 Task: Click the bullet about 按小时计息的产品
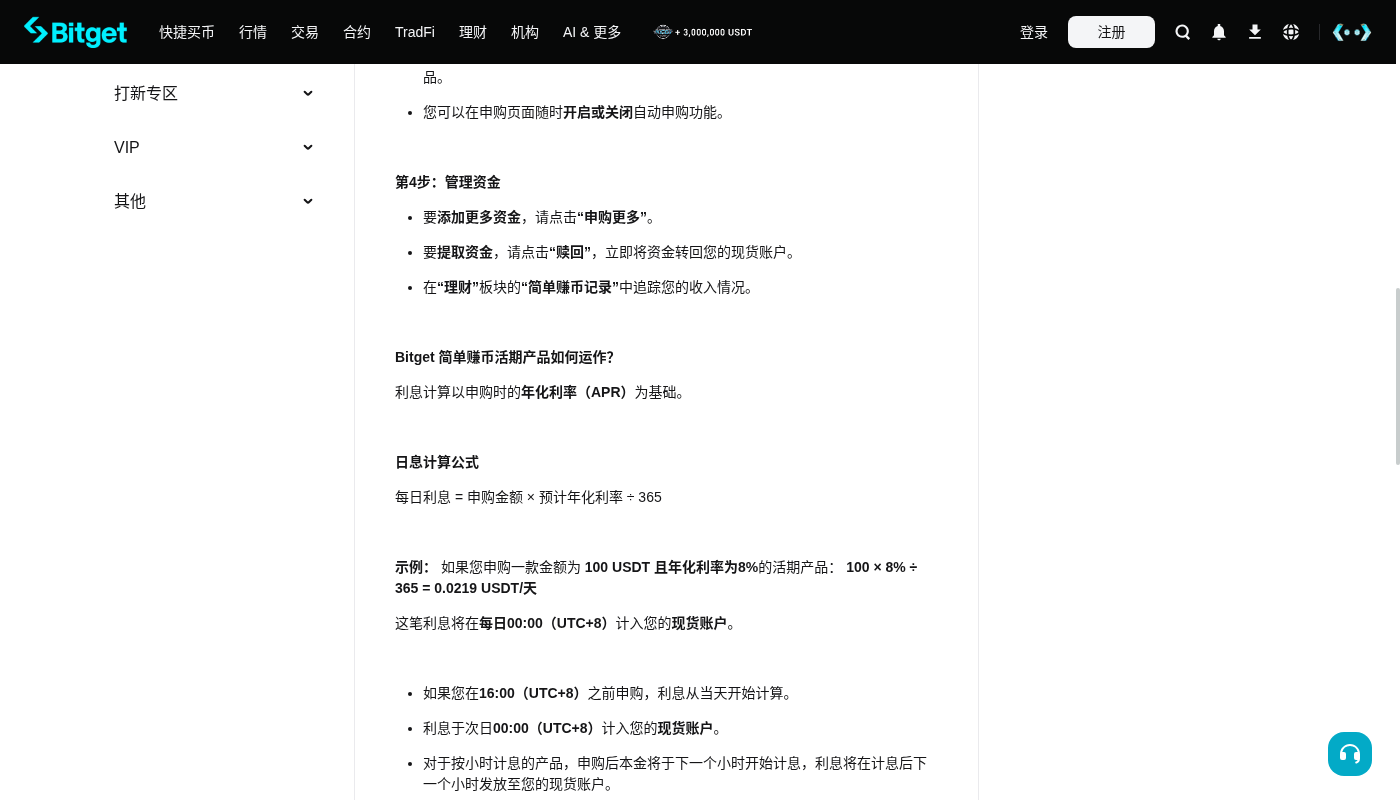pos(675,774)
